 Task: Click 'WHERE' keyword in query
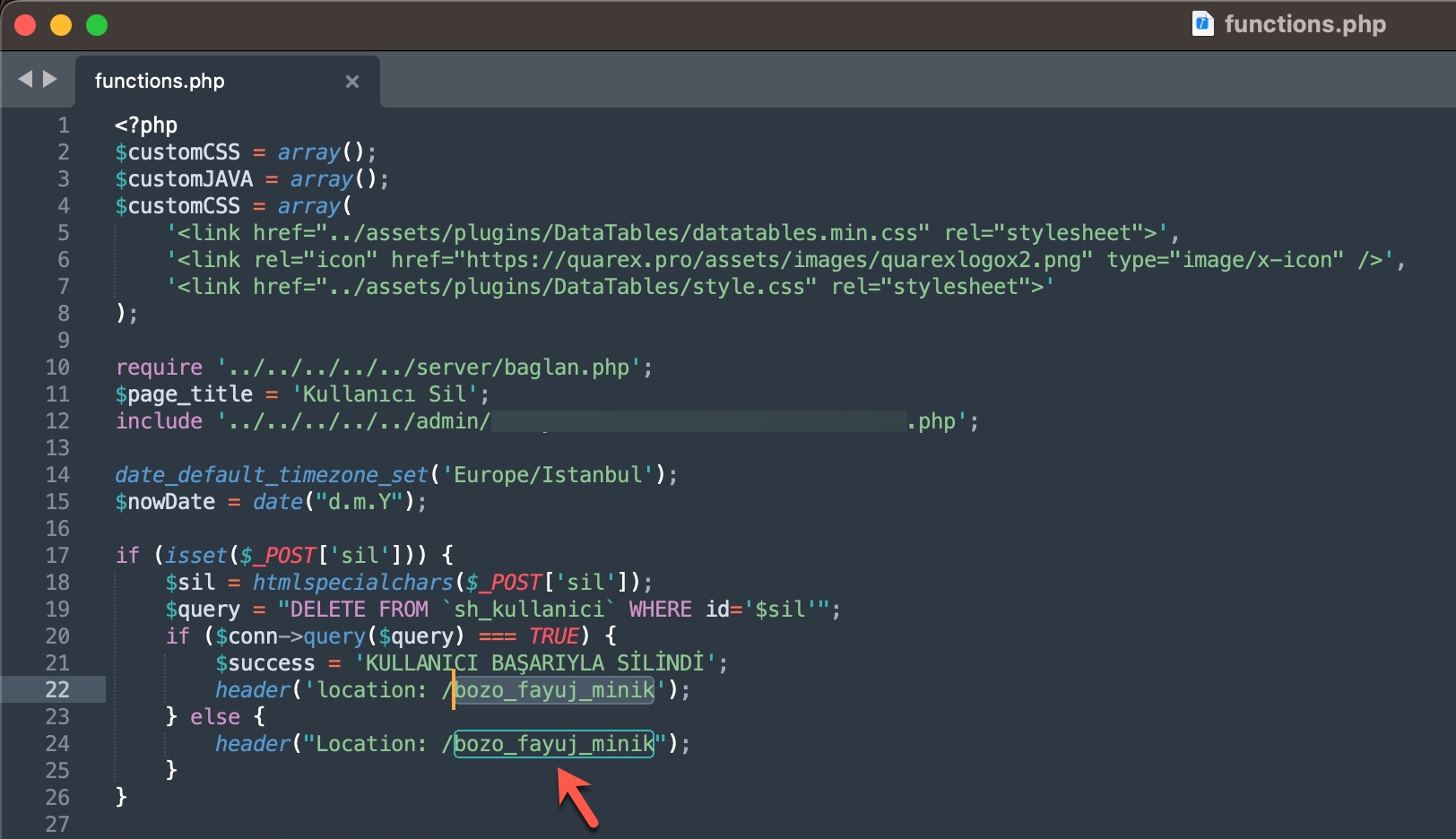[661, 610]
